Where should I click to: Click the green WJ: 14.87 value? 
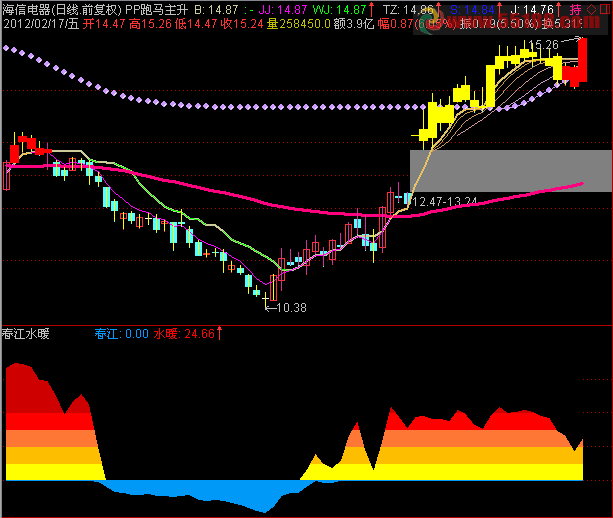[x=339, y=9]
